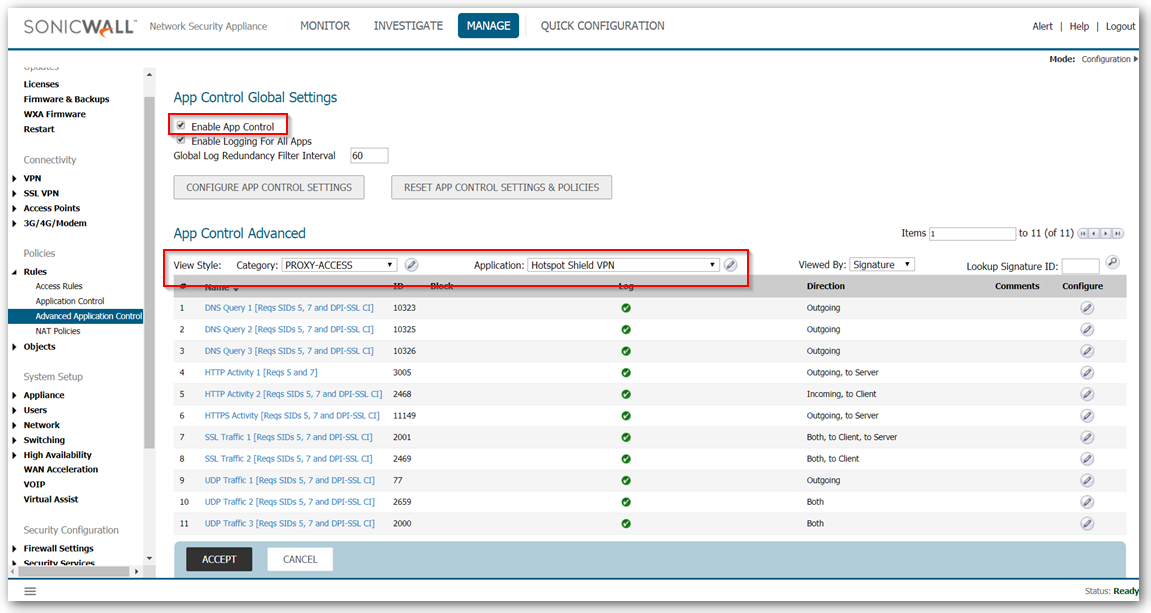Focus the Lookup Signature ID input

click(x=1081, y=266)
